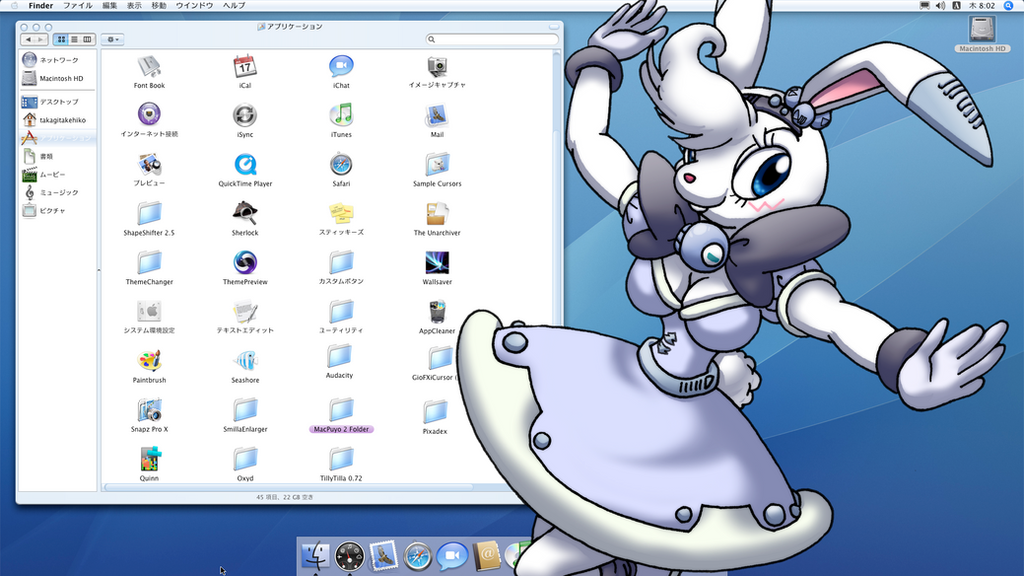Viewport: 1024px width, 576px height.
Task: Select the Audacity folder
Action: click(340, 357)
